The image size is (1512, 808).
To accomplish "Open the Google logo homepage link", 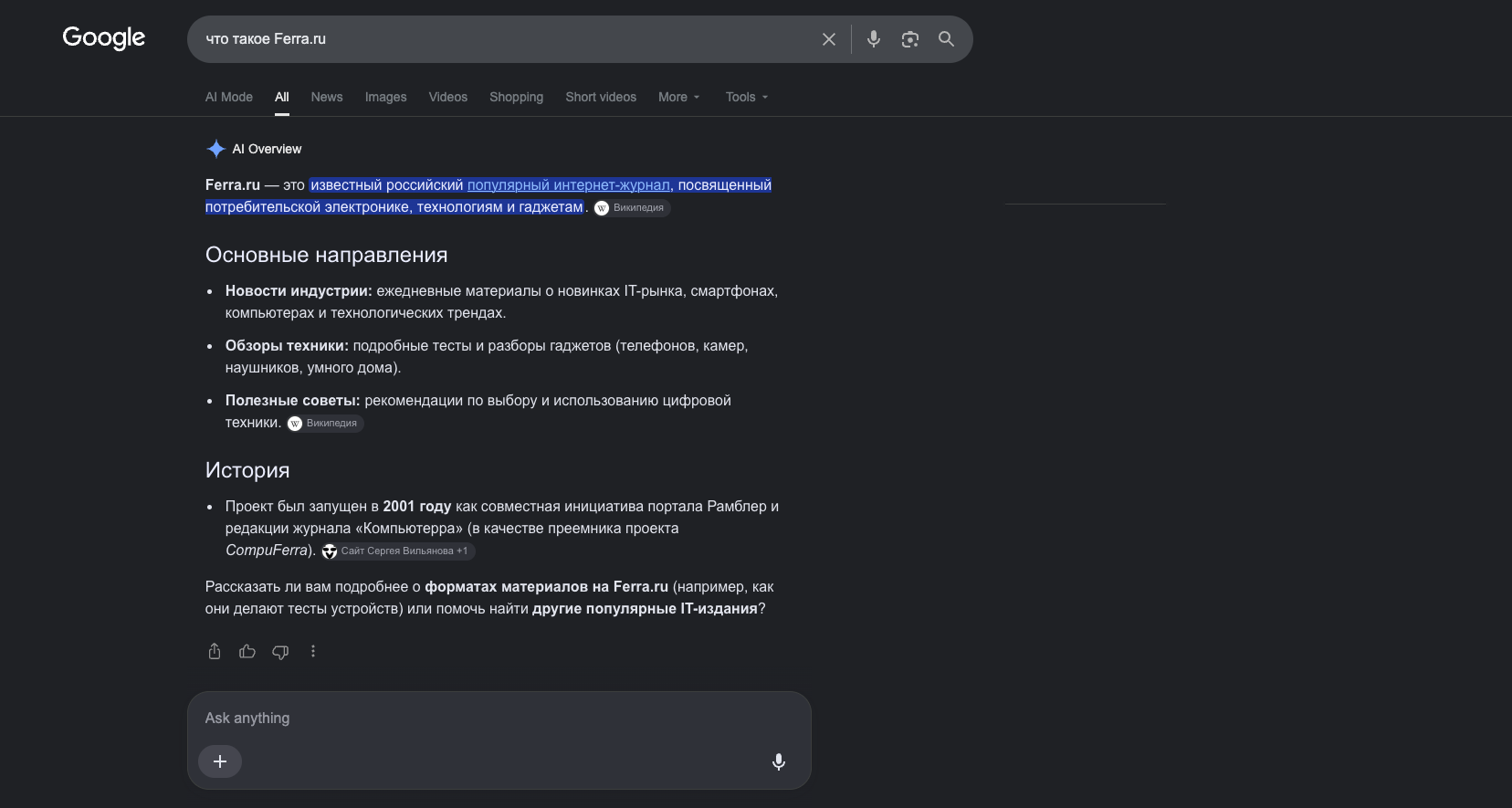I will coord(104,37).
